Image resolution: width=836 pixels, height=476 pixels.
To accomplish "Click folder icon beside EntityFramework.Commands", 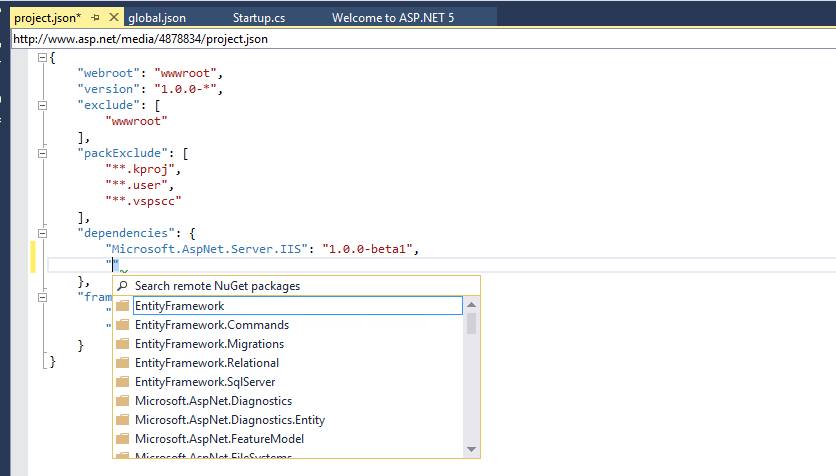I will [x=123, y=325].
